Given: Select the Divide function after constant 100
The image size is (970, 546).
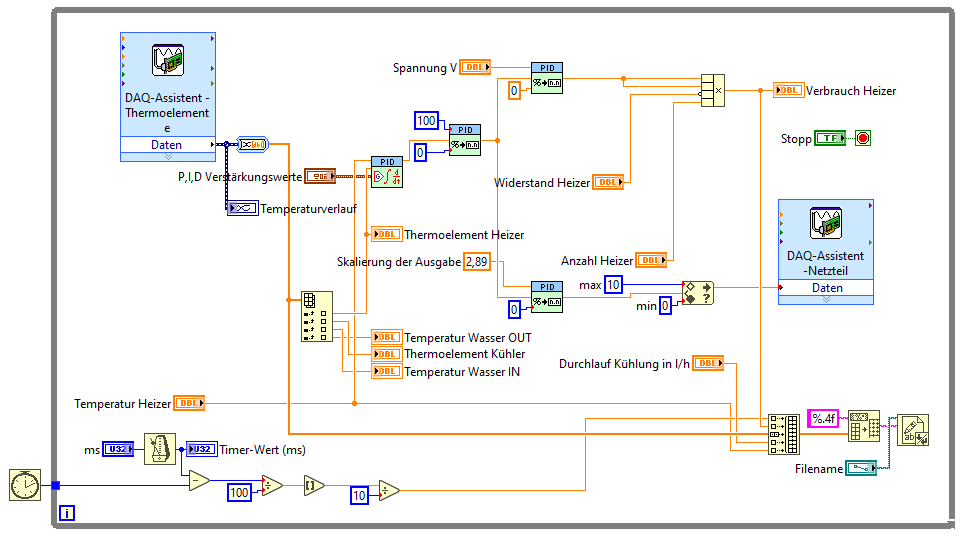Looking at the screenshot, I should pyautogui.click(x=272, y=485).
